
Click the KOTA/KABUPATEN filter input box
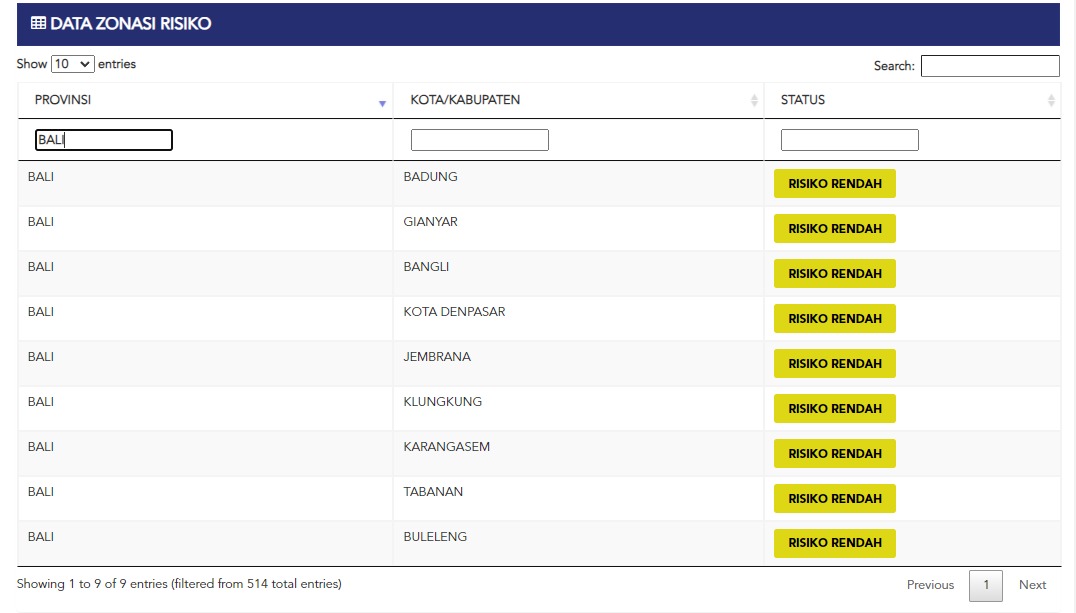click(479, 140)
